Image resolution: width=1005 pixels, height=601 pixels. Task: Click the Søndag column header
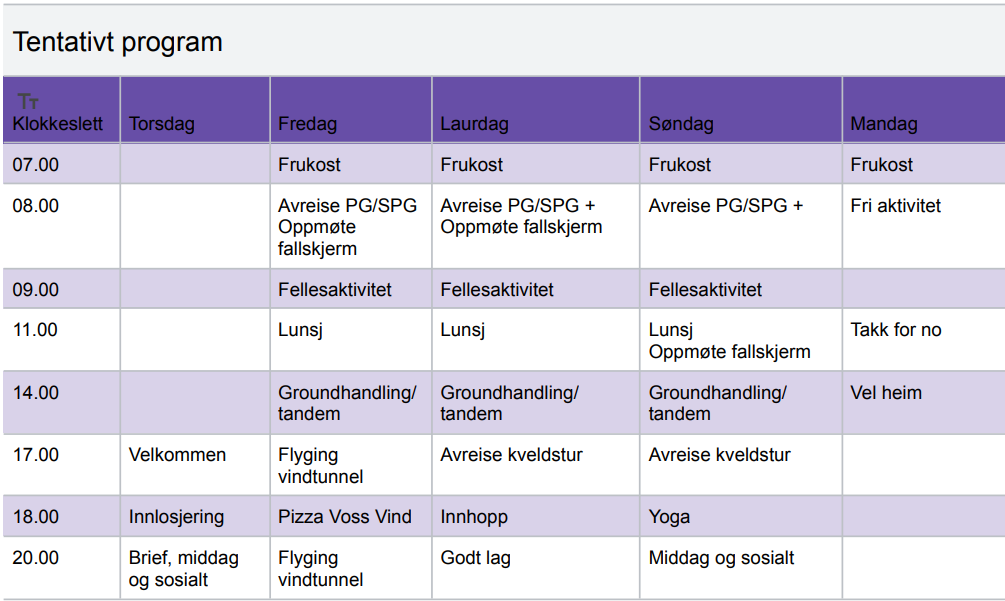click(681, 124)
